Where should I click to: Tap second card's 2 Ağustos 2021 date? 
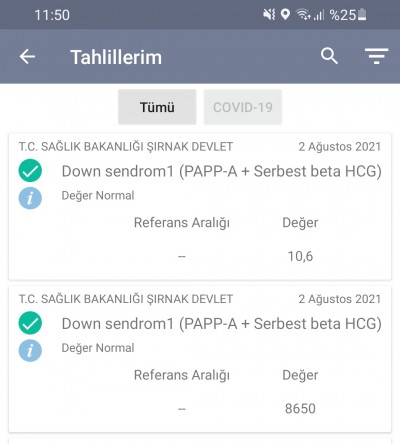click(340, 299)
